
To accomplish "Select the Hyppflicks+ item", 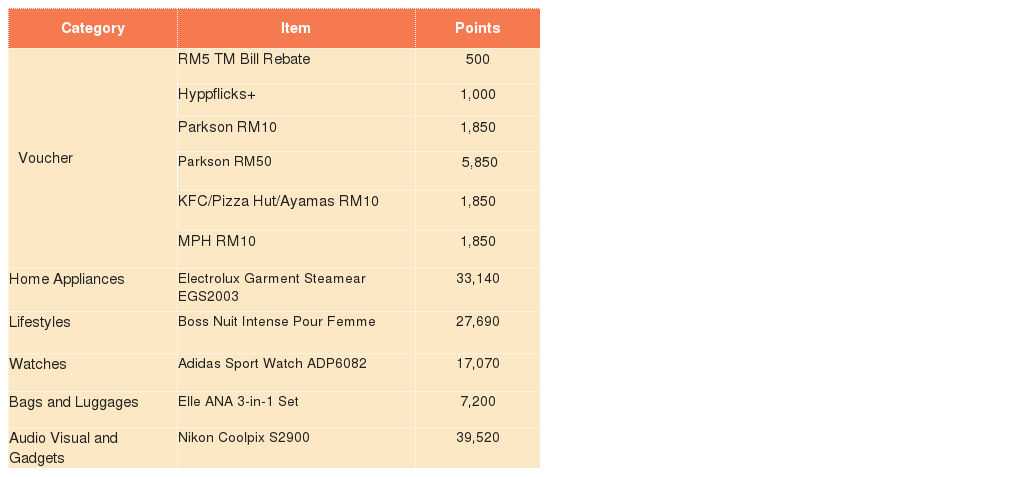I will coord(217,95).
